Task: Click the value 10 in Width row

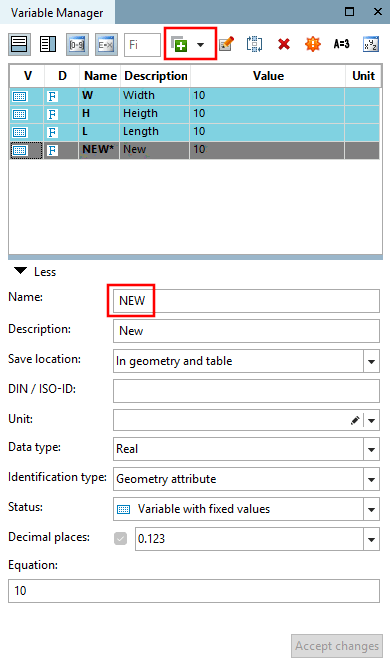Action: (x=267, y=96)
